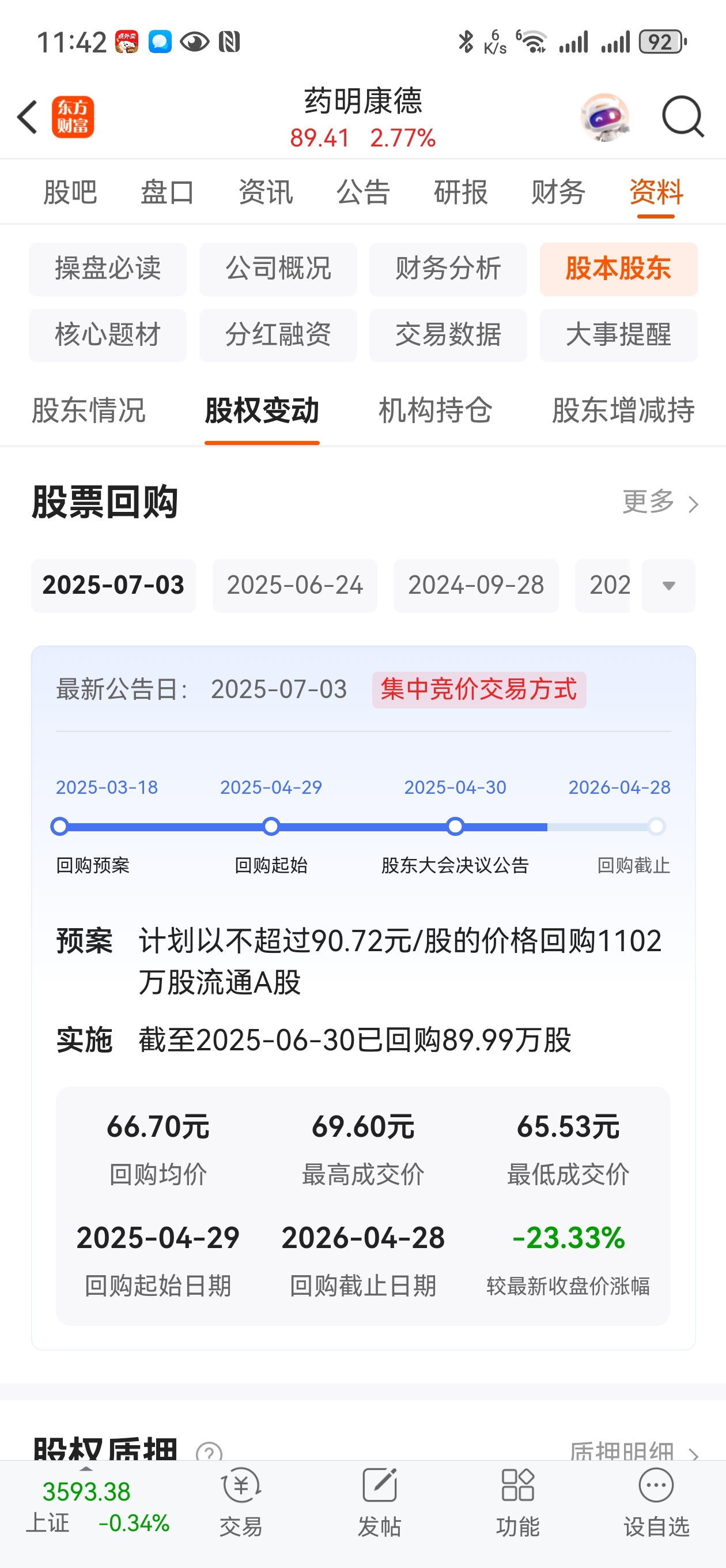Switch to 股东情况 sub-tab
The image size is (726, 1568).
pos(89,410)
